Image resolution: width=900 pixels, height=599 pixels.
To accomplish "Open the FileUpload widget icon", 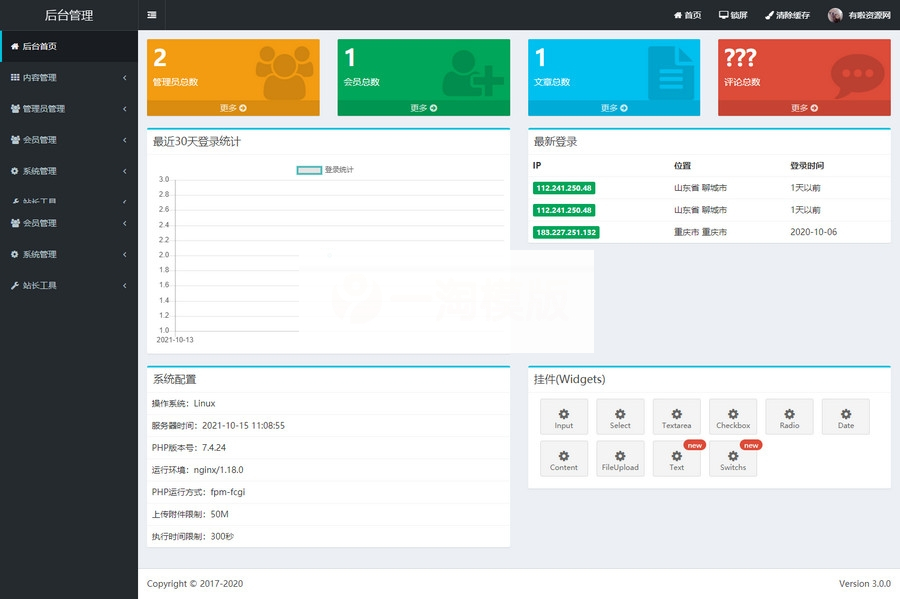I will 620,453.
